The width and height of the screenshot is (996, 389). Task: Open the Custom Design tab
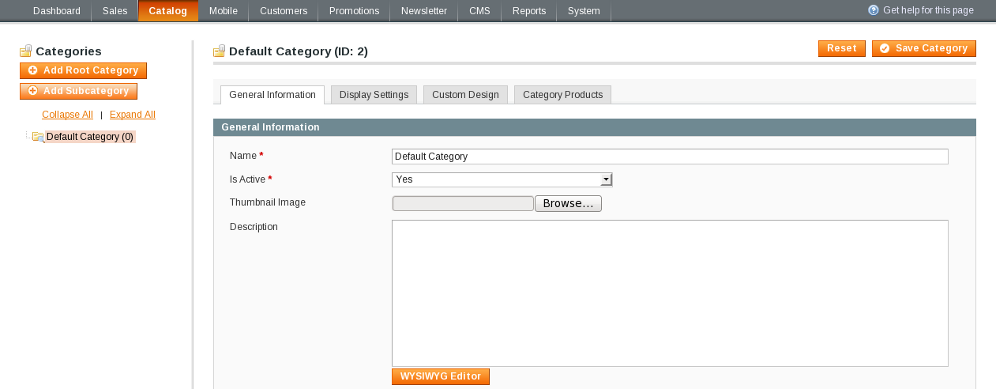(x=466, y=95)
